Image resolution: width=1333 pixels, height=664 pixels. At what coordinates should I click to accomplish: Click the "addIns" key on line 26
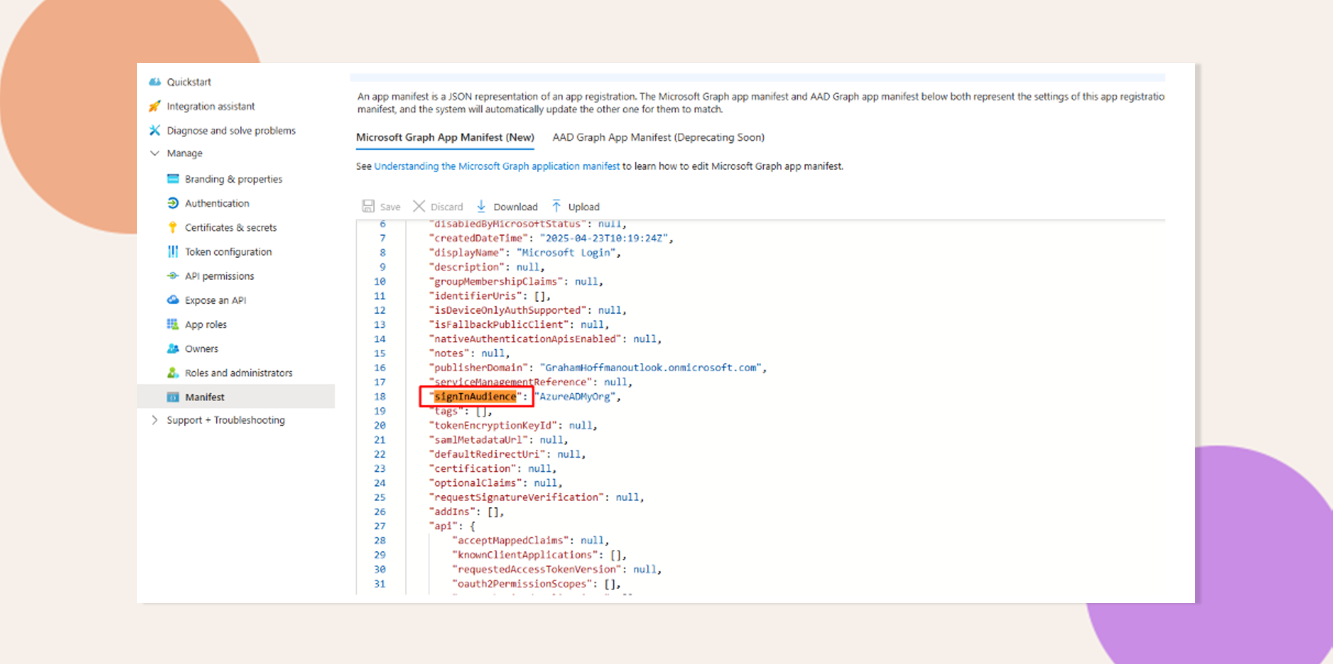(452, 512)
